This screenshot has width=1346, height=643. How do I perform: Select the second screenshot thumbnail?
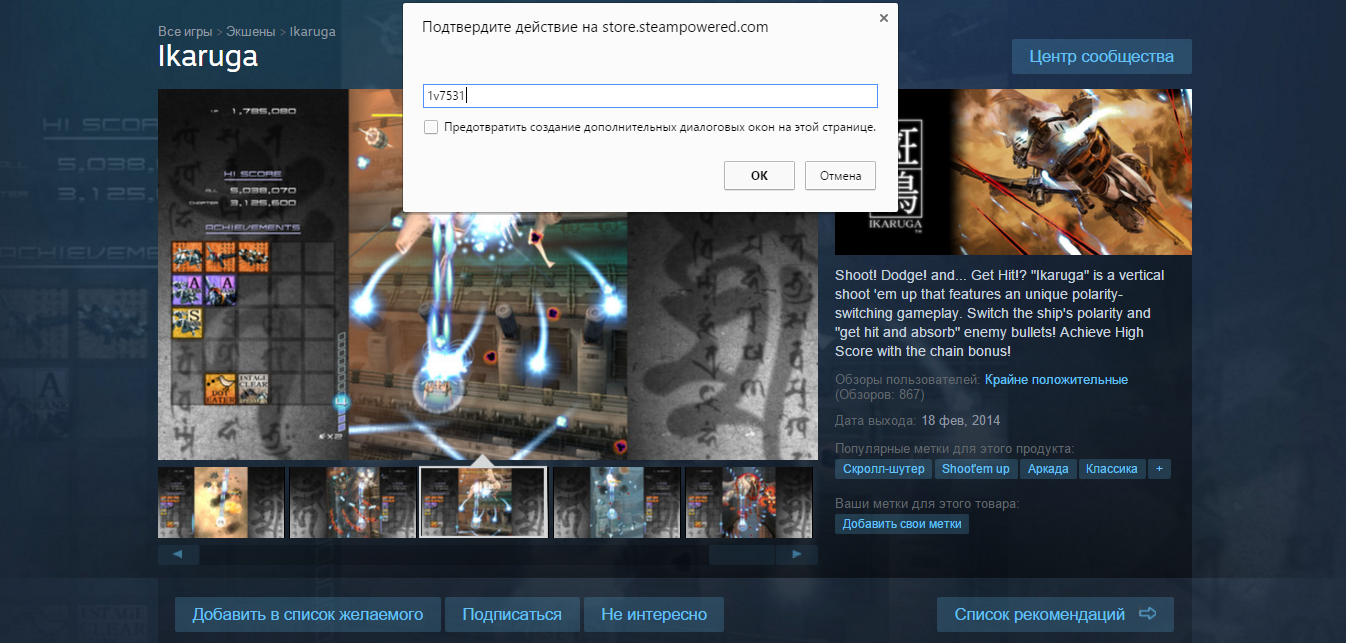pyautogui.click(x=353, y=503)
